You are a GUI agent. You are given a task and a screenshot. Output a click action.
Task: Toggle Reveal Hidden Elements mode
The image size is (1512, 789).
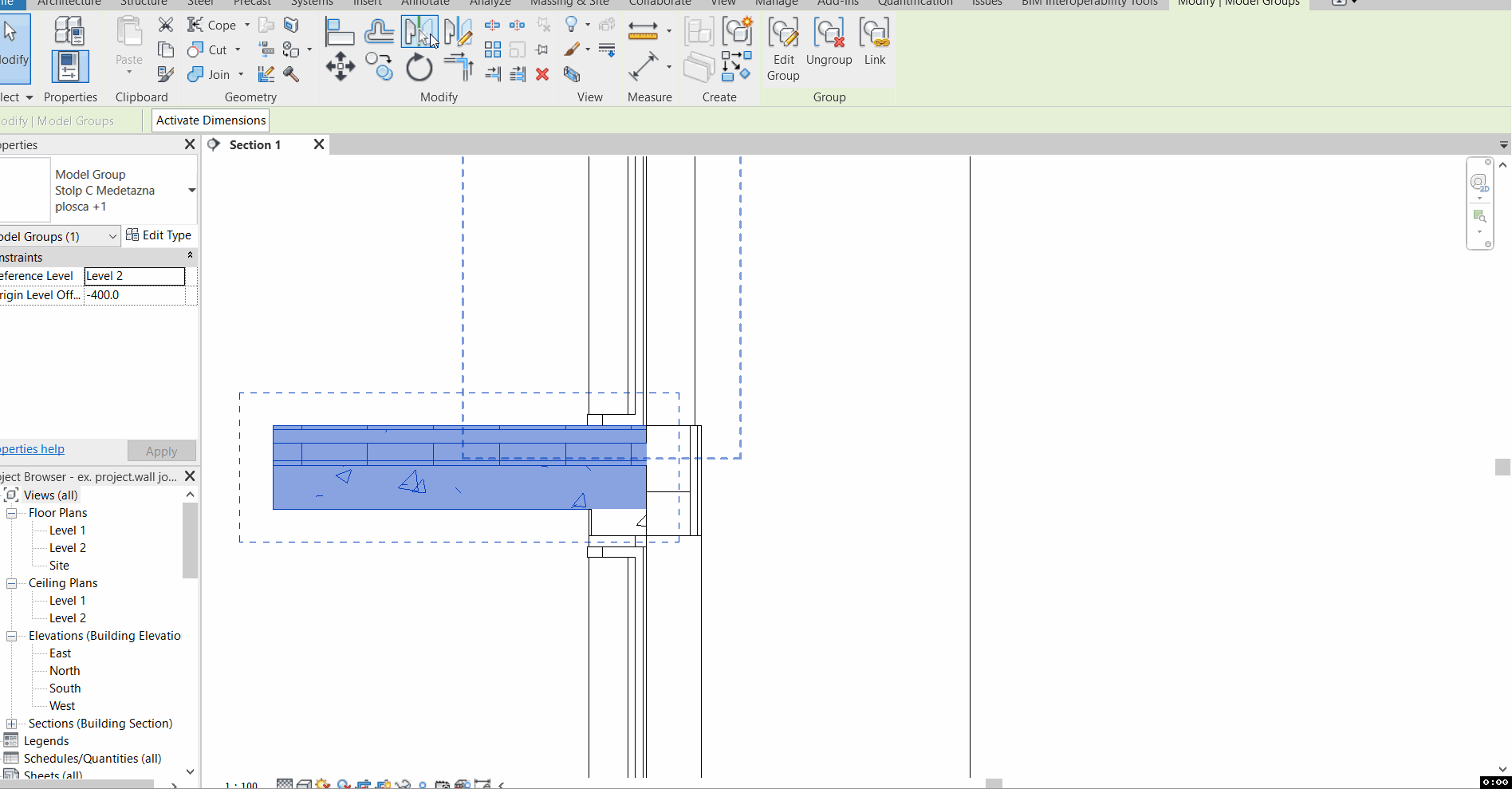(x=423, y=783)
